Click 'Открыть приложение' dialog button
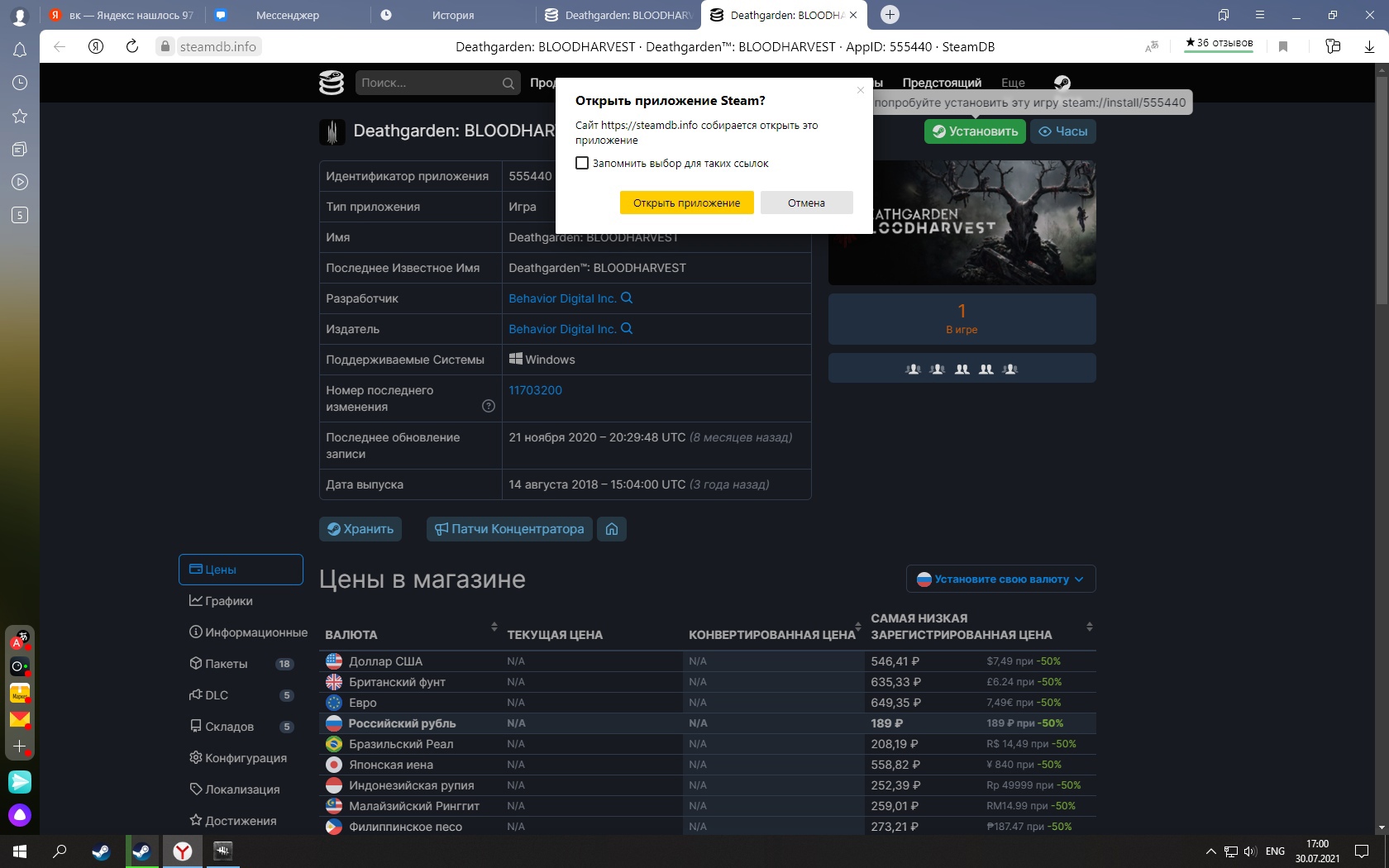 click(686, 203)
